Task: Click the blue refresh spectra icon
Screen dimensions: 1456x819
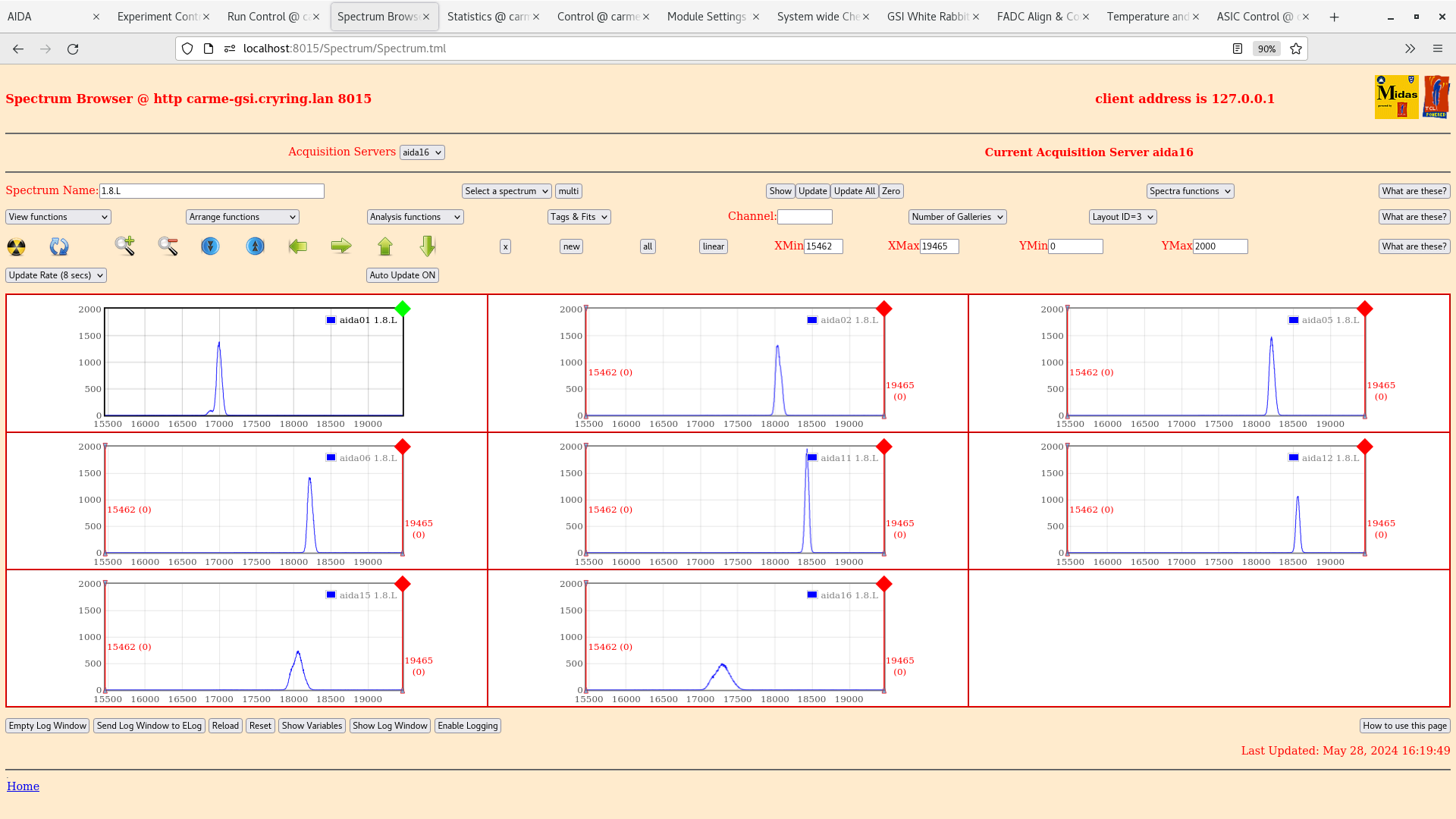Action: point(59,246)
